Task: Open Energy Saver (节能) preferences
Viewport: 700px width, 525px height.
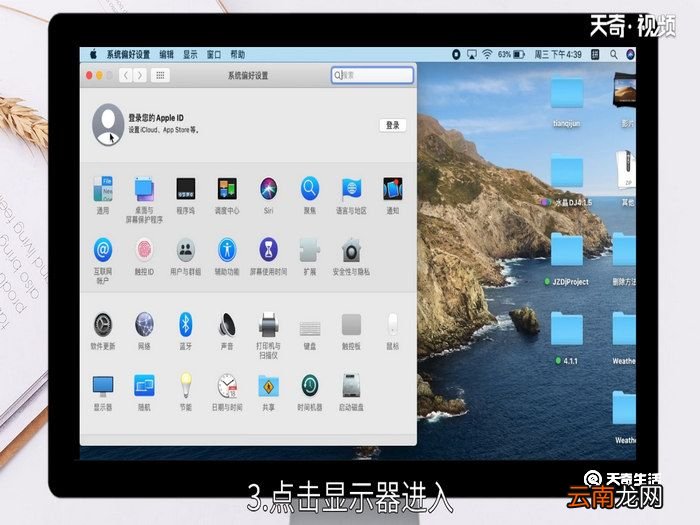Action: [186, 385]
